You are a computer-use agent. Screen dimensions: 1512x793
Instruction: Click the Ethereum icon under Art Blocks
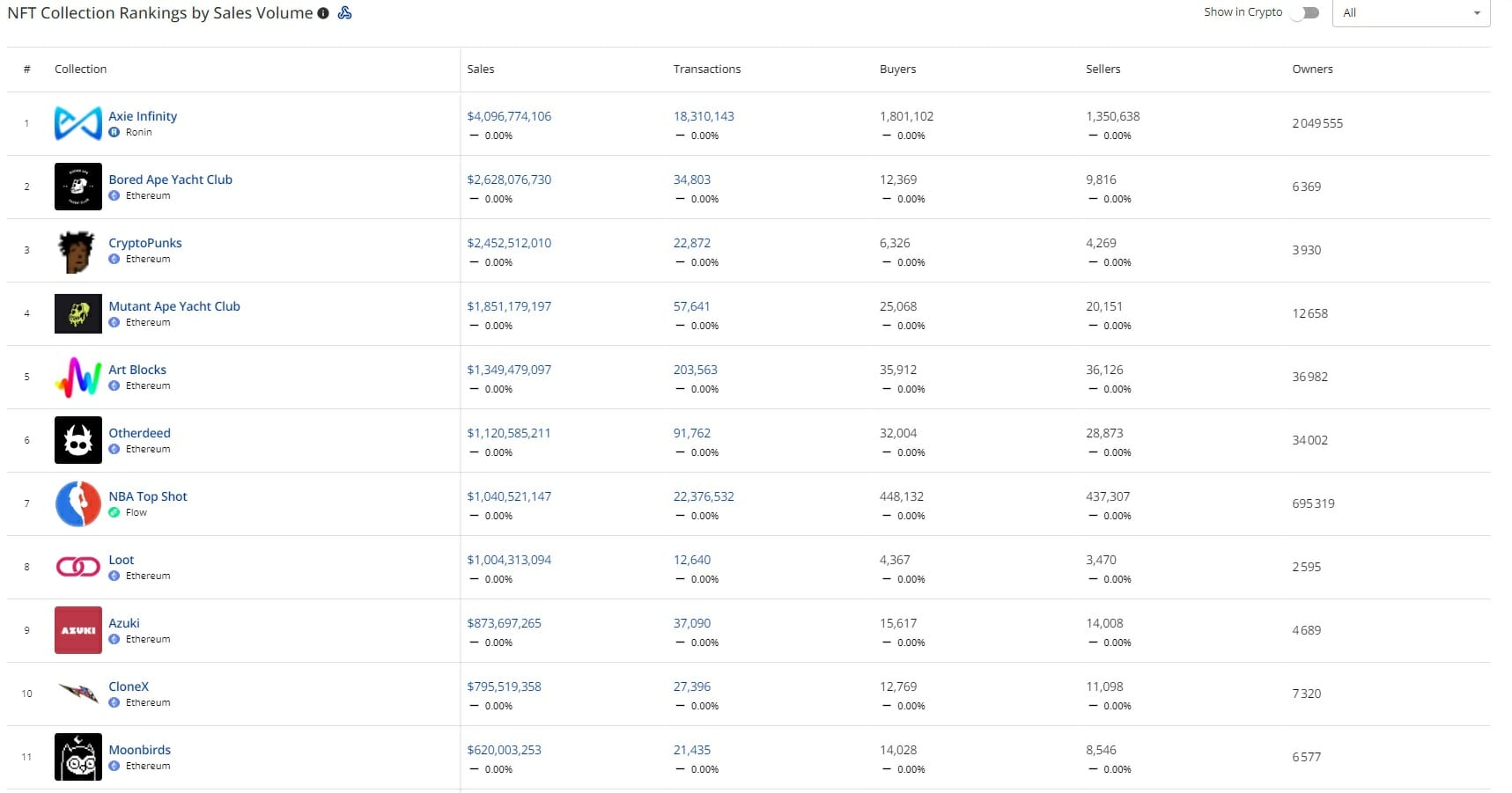(114, 385)
